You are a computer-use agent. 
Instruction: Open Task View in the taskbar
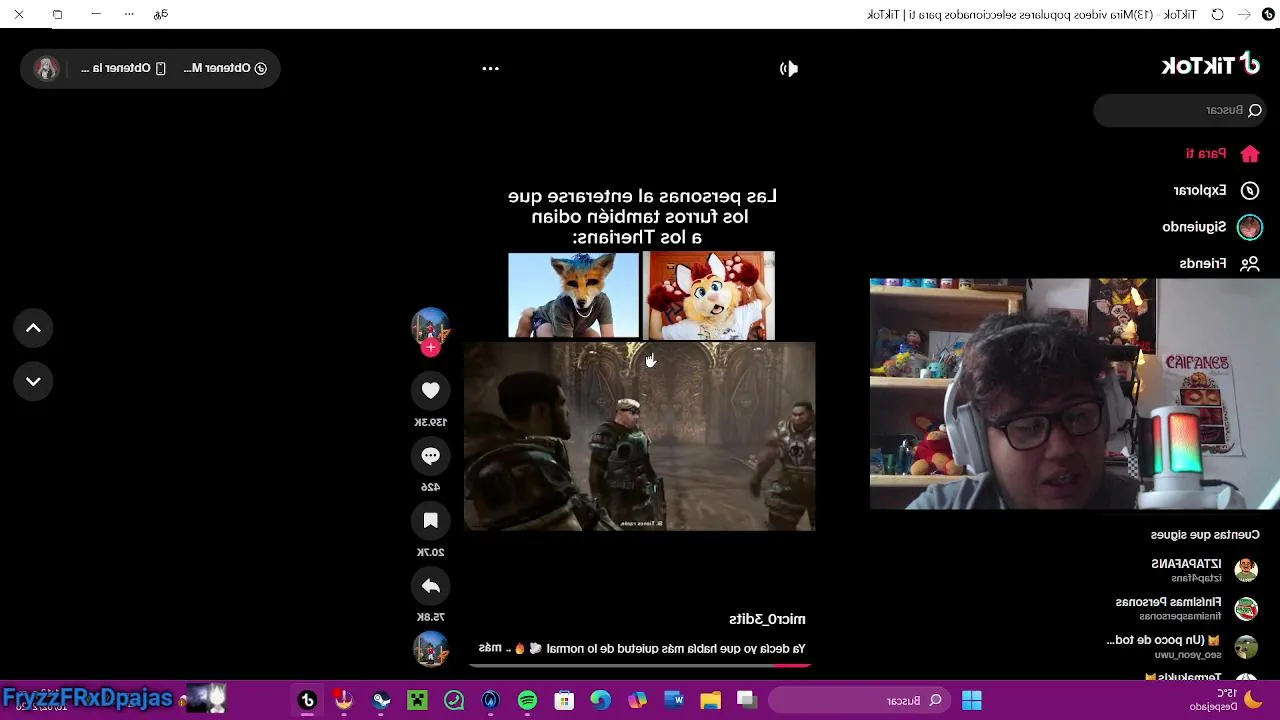click(x=747, y=700)
